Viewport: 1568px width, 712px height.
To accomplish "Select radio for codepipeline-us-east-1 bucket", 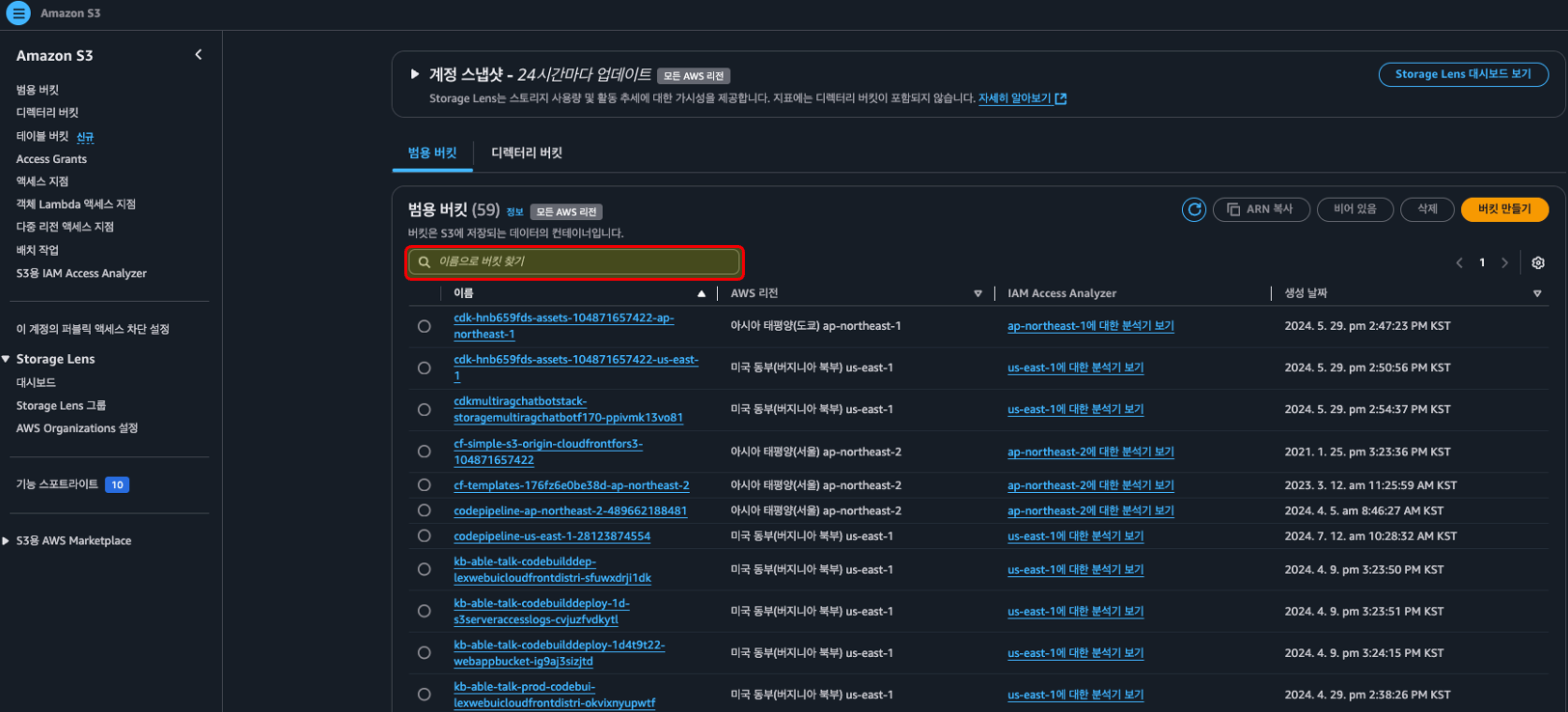I will pyautogui.click(x=424, y=535).
